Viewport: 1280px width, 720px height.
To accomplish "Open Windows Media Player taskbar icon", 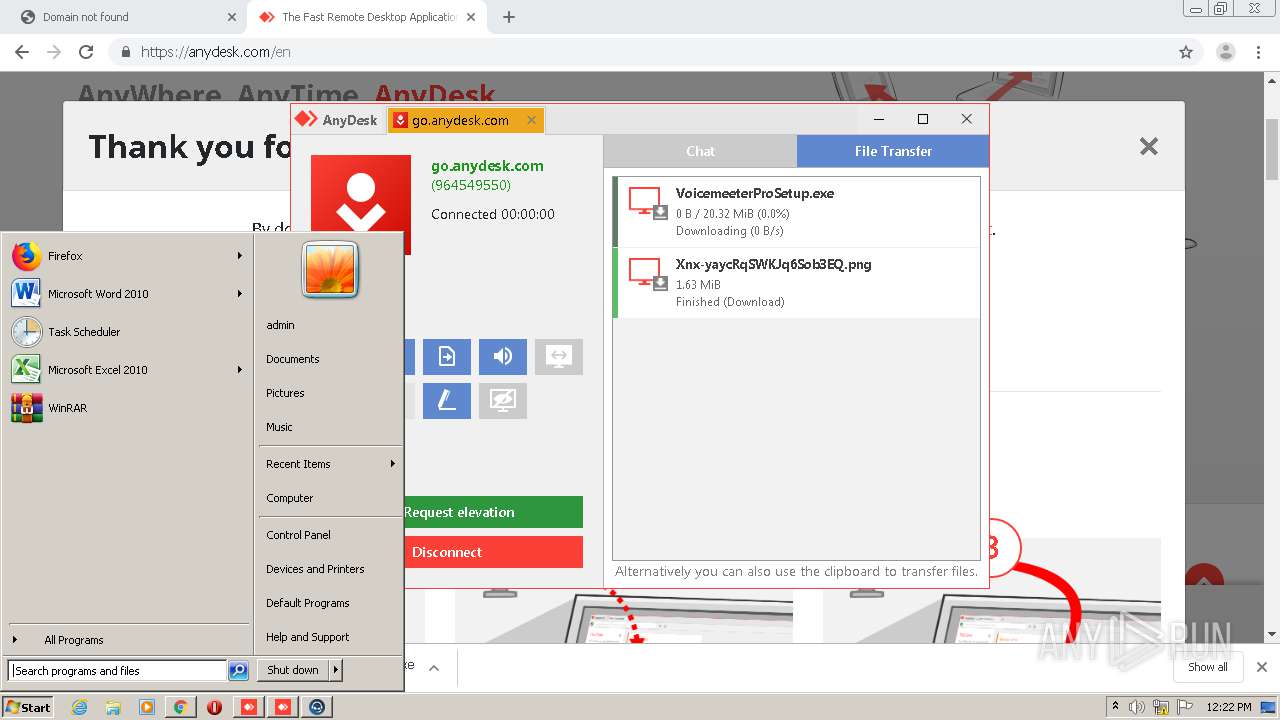I will click(147, 707).
